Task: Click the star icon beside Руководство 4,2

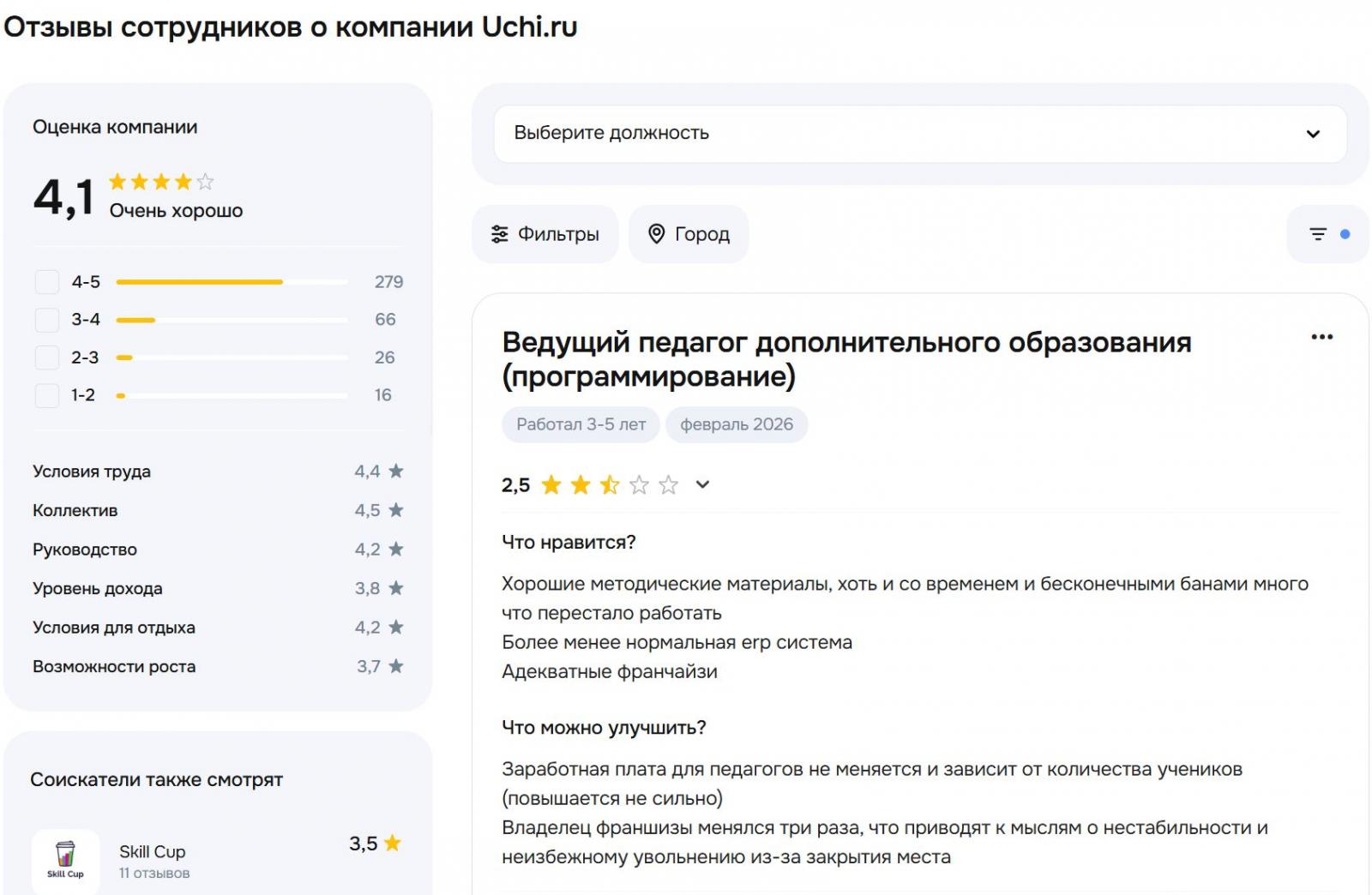Action: point(395,549)
